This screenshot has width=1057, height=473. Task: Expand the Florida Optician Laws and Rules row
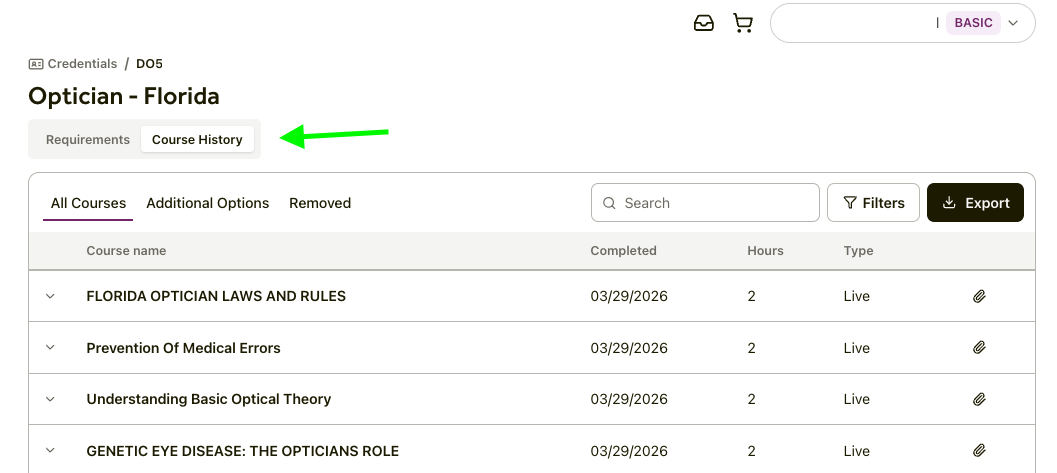(50, 296)
